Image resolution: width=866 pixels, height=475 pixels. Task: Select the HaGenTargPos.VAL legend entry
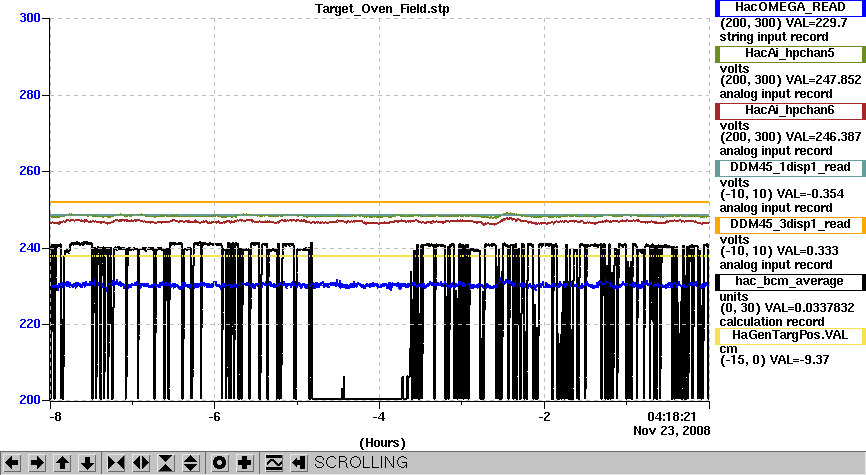pos(790,335)
